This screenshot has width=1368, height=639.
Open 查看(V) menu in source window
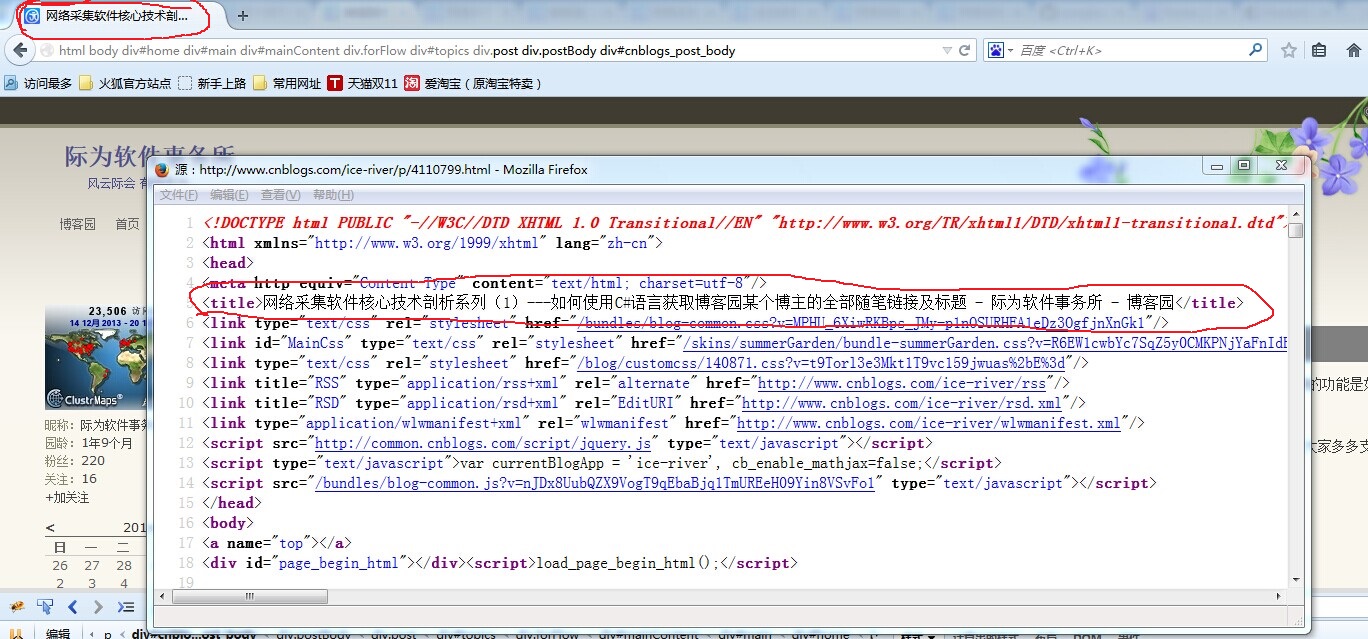(x=280, y=195)
